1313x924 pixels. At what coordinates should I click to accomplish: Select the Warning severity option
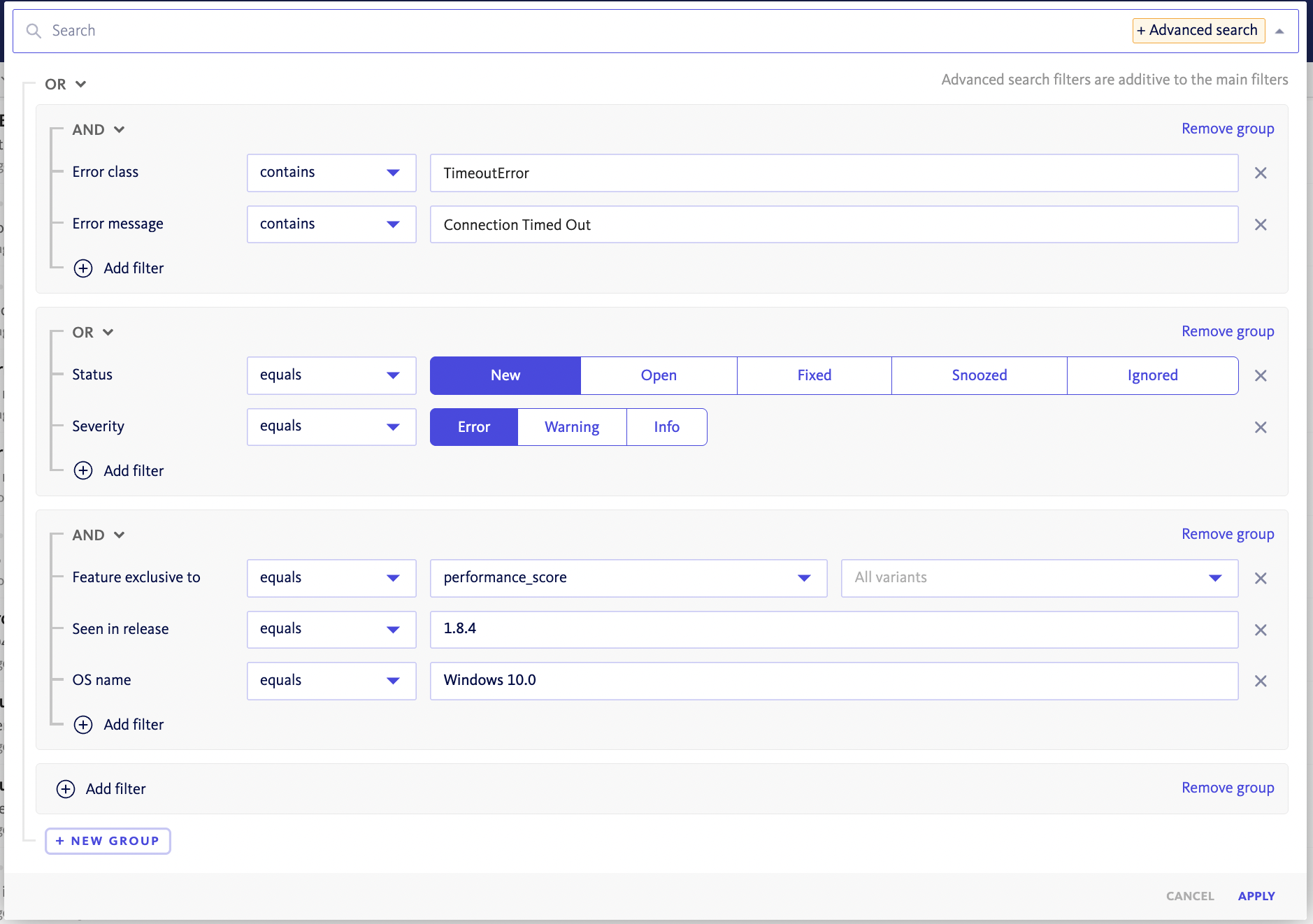(x=571, y=427)
